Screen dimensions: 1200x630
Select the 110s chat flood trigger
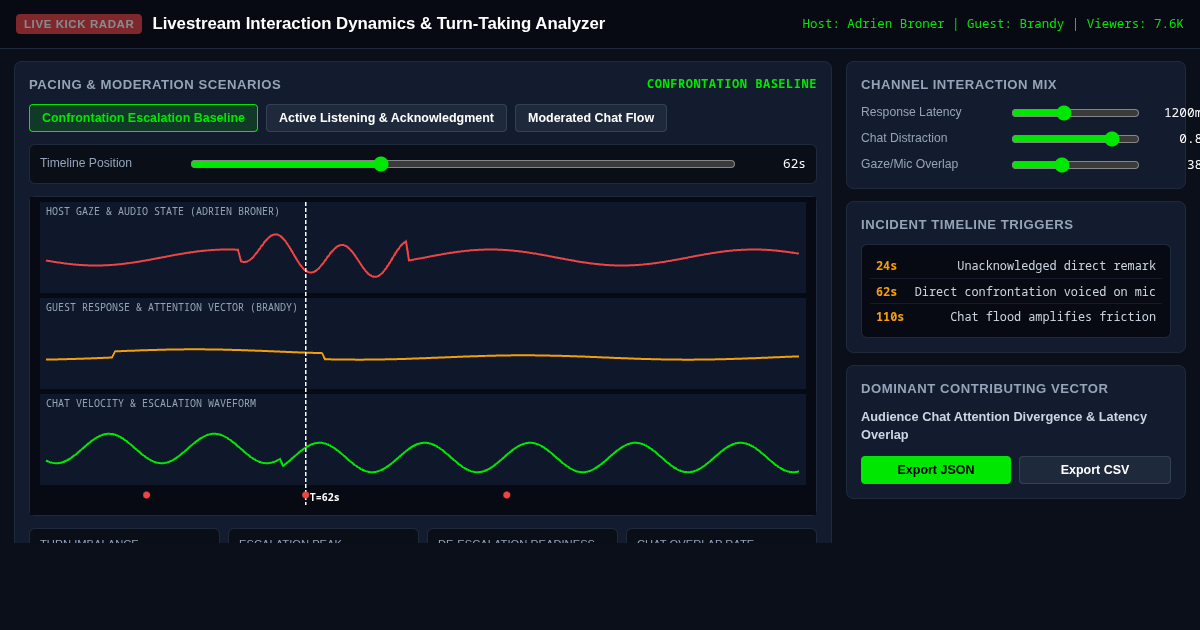[x=1016, y=317]
